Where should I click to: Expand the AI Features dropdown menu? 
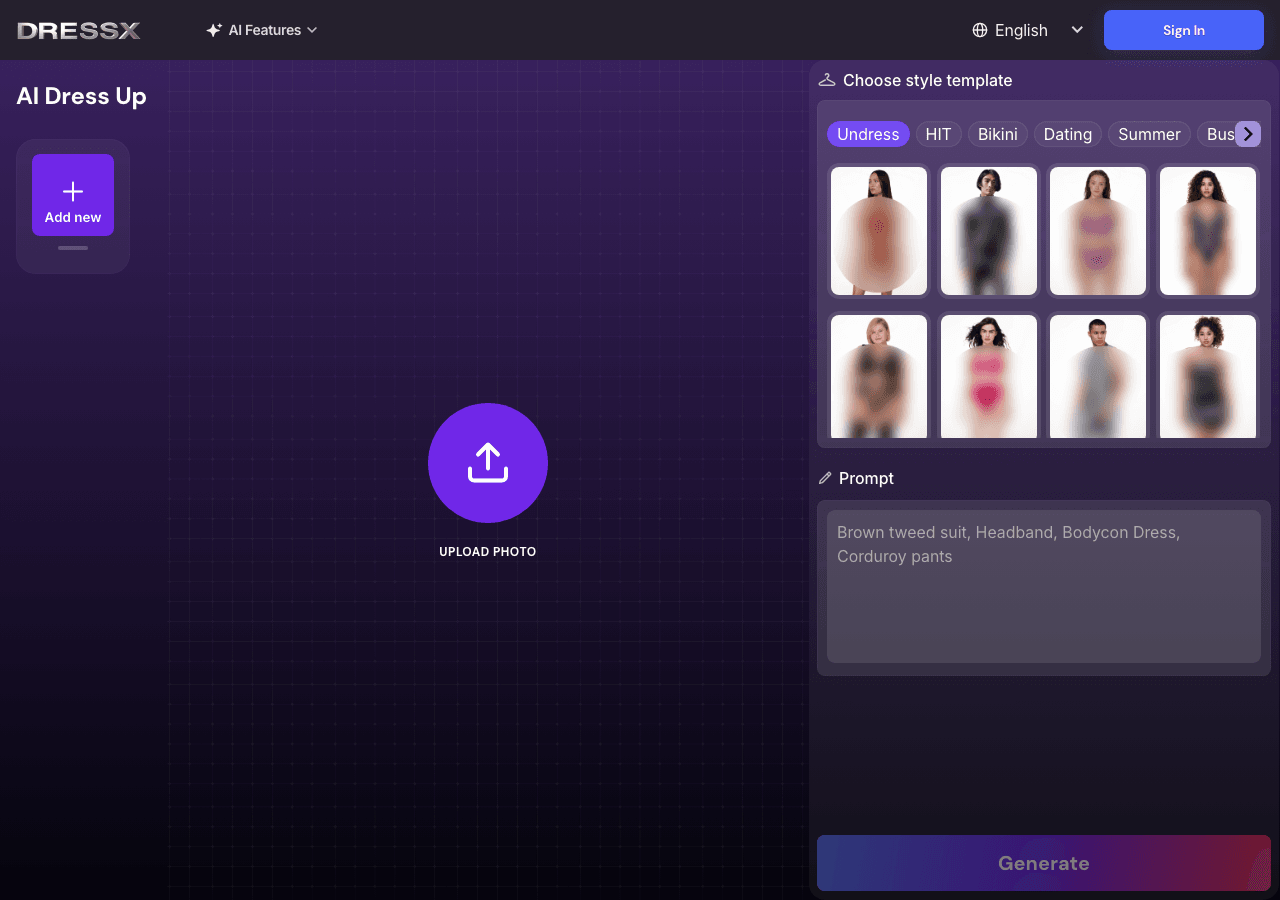pyautogui.click(x=262, y=30)
